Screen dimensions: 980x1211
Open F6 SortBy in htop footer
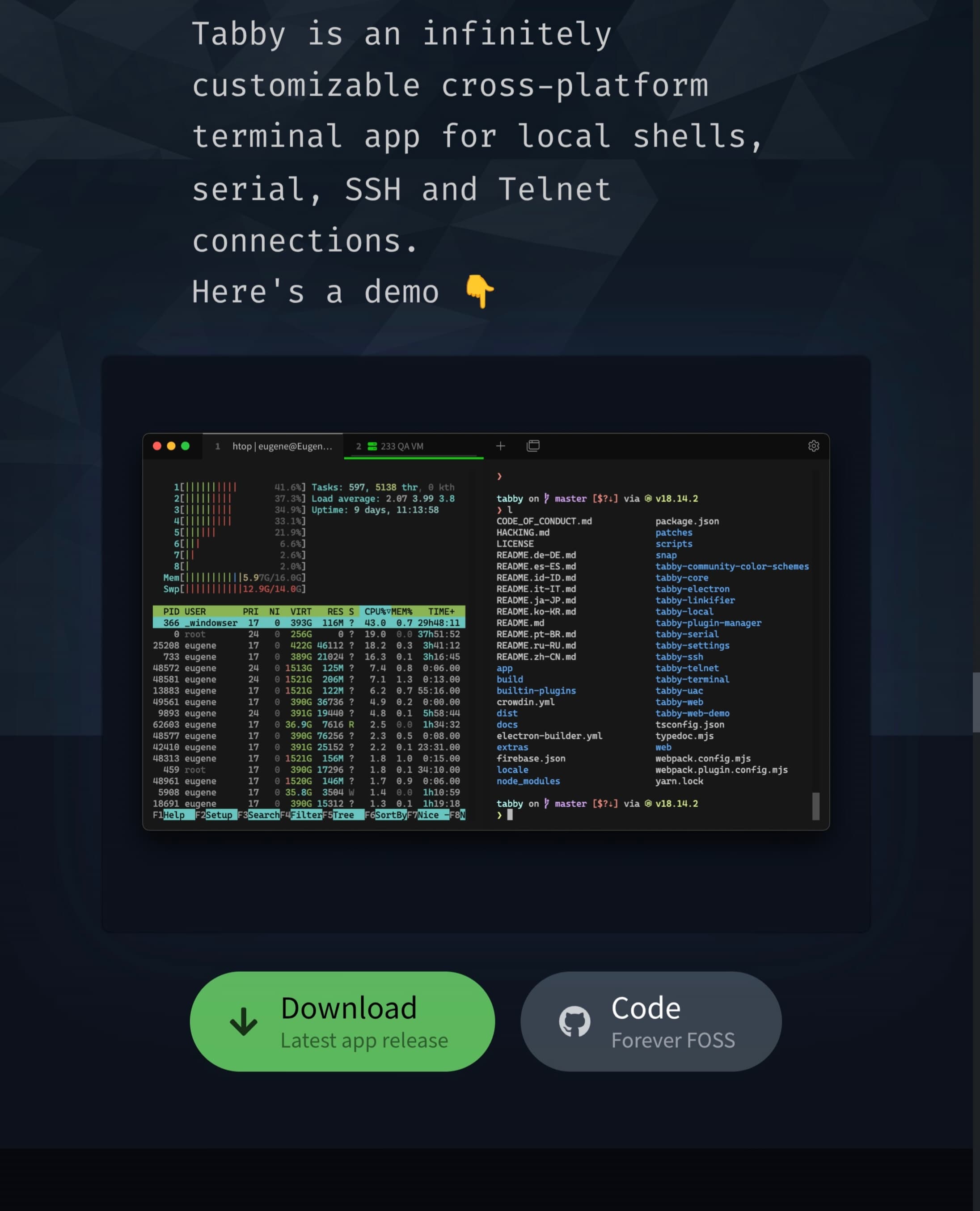pyautogui.click(x=390, y=815)
